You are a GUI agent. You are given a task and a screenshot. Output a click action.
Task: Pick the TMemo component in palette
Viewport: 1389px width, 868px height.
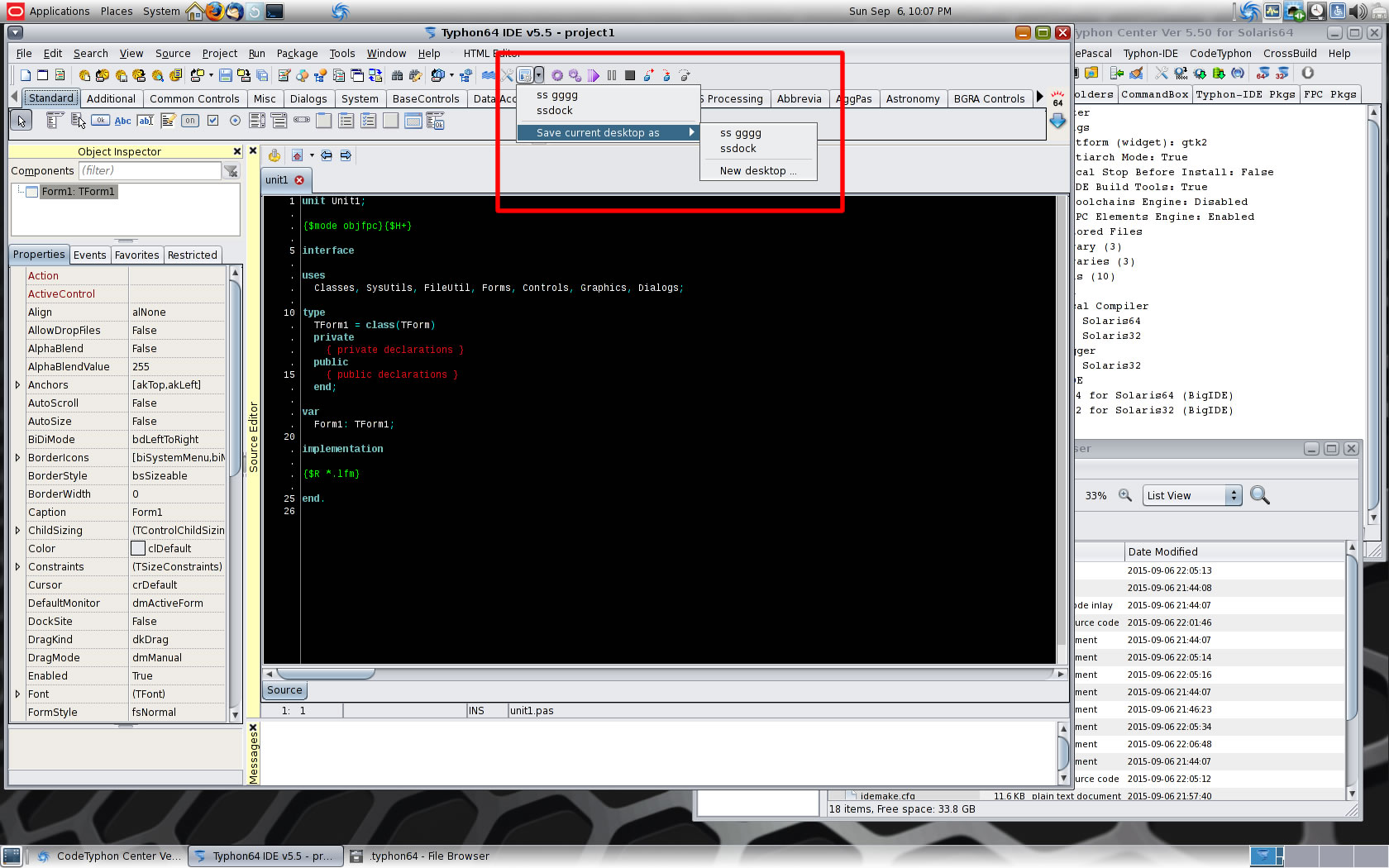click(168, 121)
